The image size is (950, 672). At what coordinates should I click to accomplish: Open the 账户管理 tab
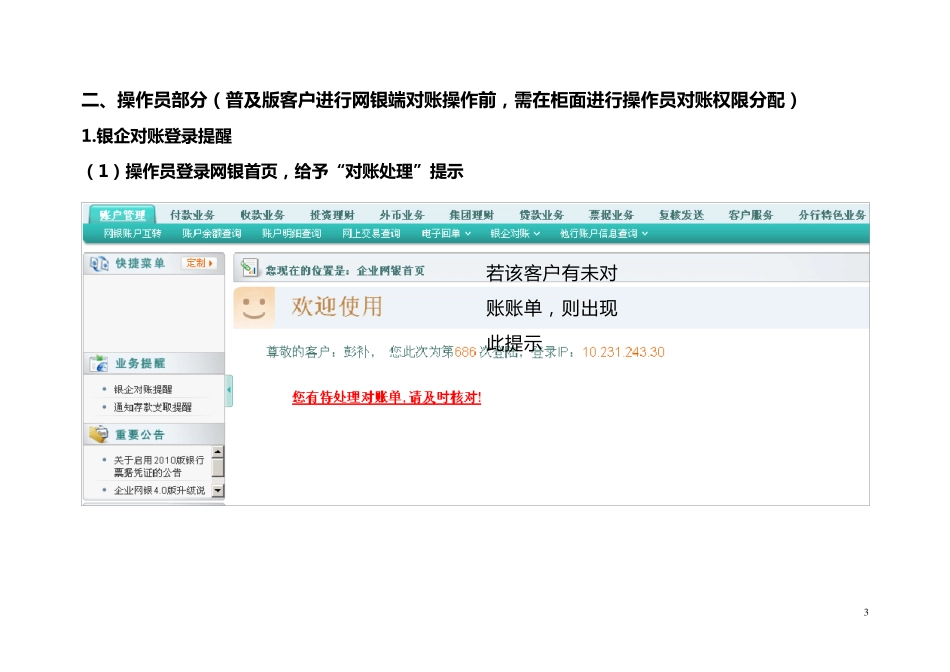tap(122, 215)
